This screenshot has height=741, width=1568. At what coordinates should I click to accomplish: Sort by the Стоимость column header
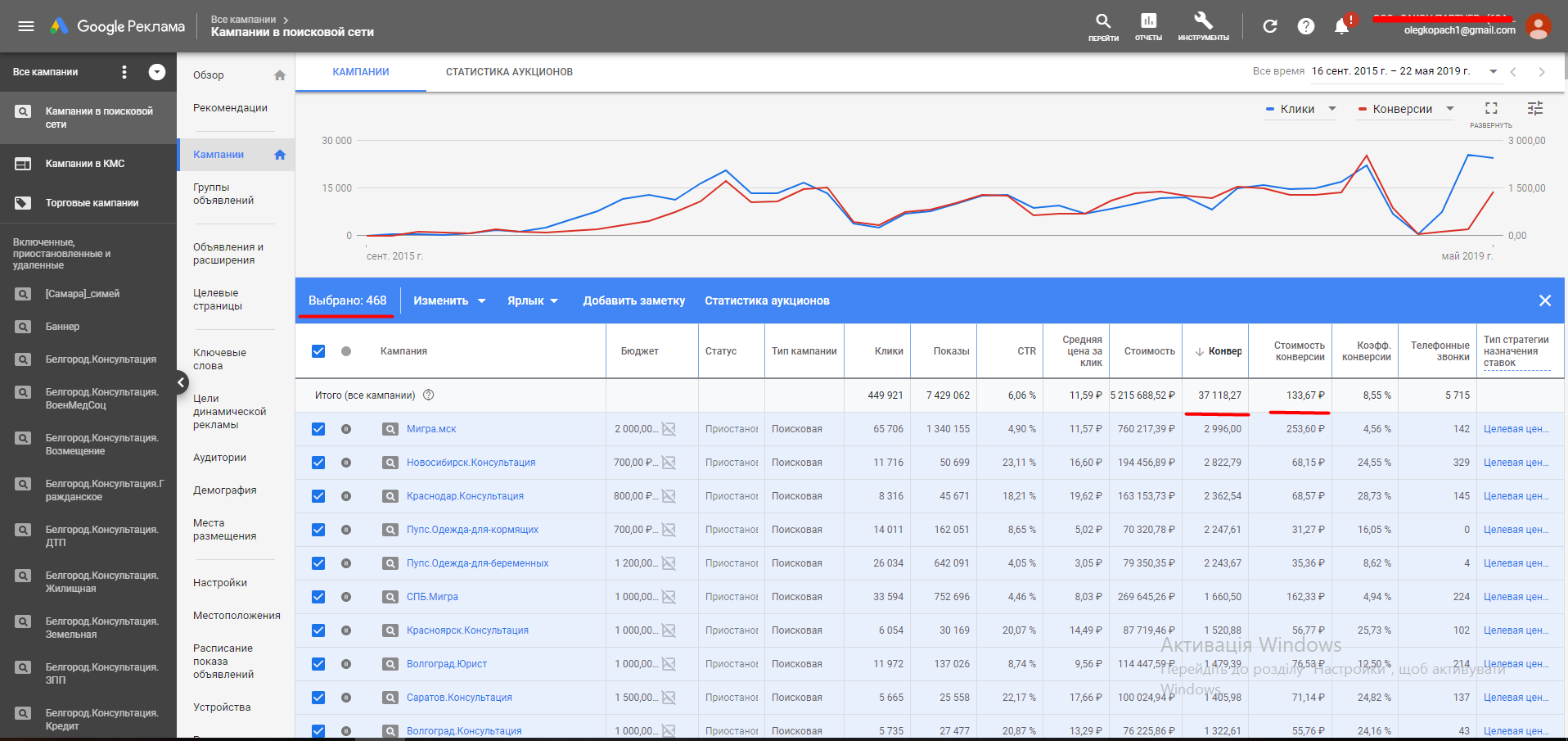tap(1150, 351)
